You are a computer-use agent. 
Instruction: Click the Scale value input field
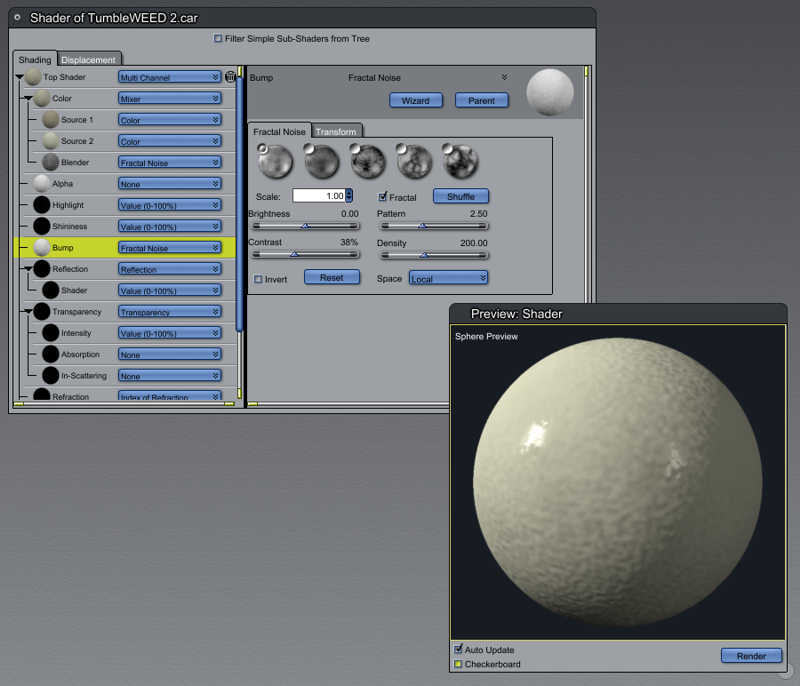(x=319, y=196)
